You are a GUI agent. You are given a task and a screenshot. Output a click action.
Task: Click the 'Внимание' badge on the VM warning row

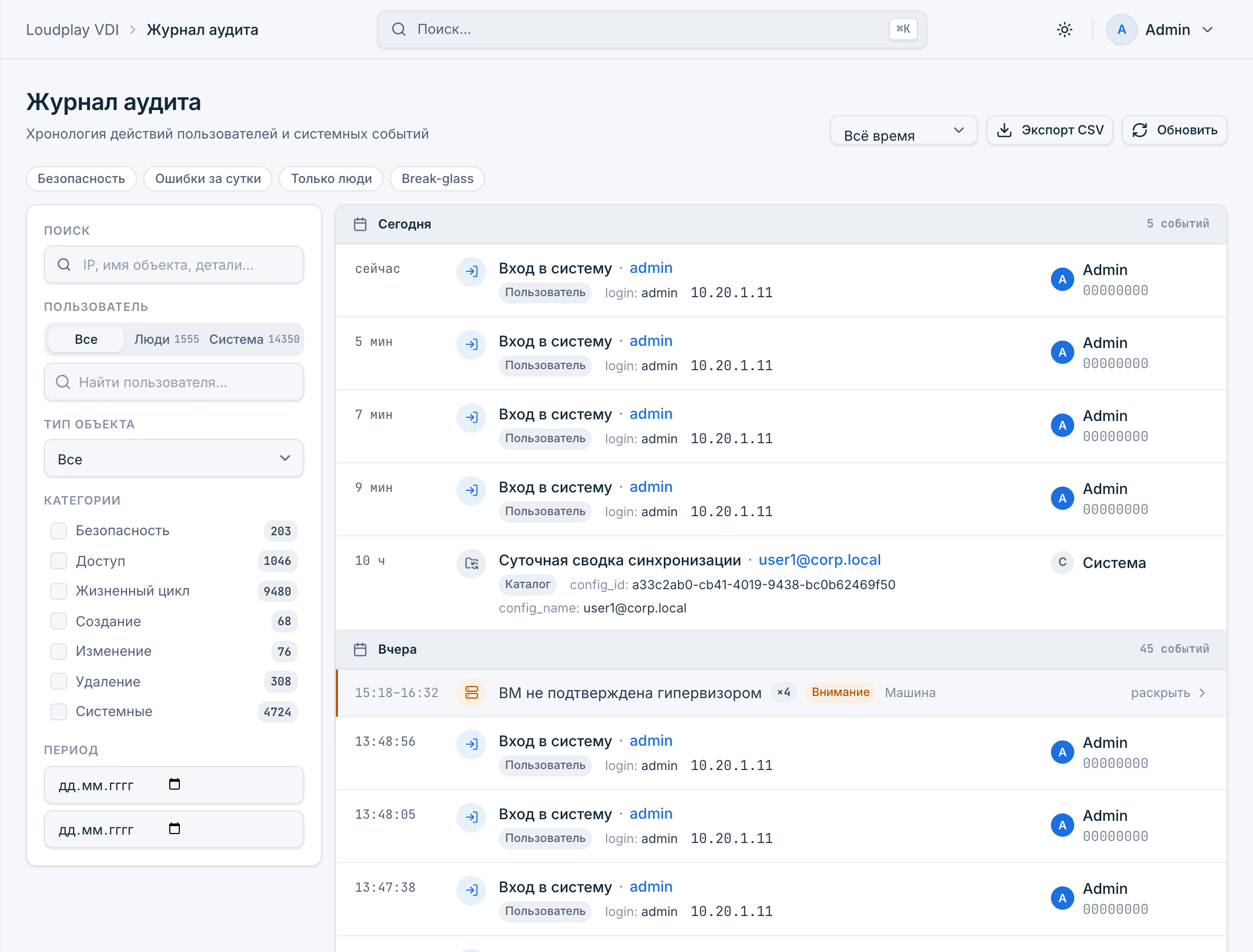point(840,692)
